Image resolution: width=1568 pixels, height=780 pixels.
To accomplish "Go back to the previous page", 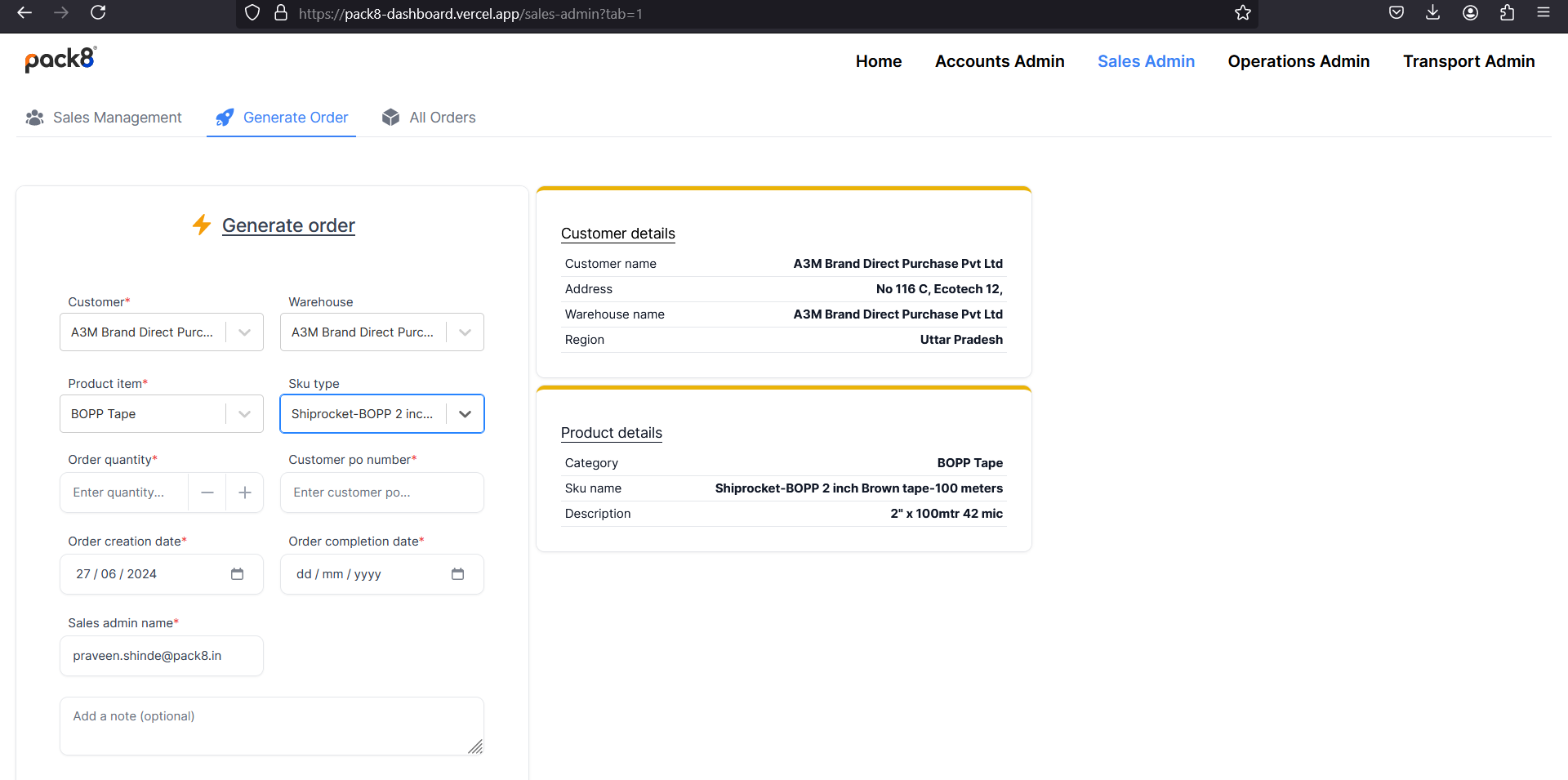I will point(24,12).
